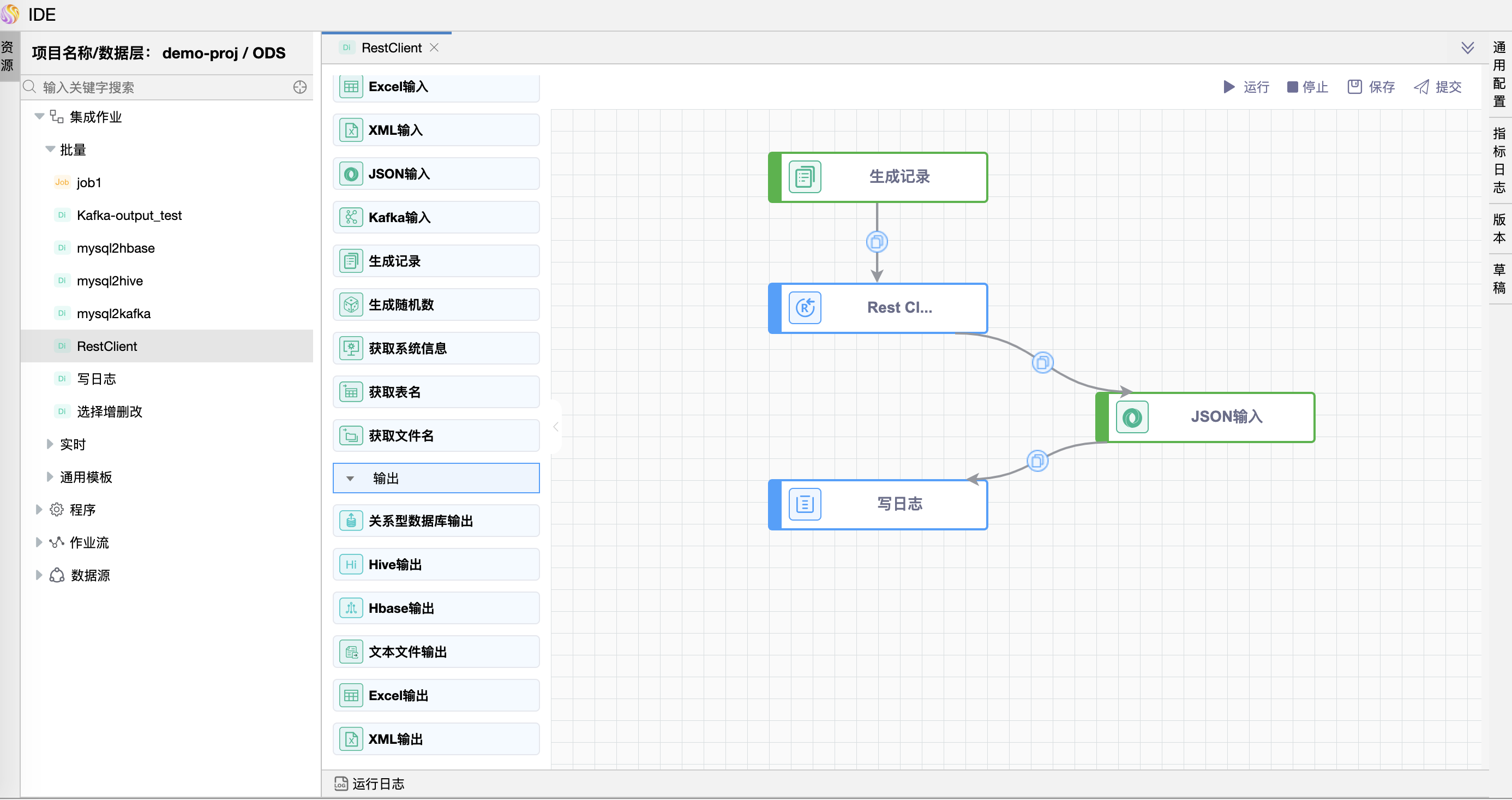The height and width of the screenshot is (800, 1512).
Task: Click the Rest Client node icon on canvas
Action: coord(805,308)
